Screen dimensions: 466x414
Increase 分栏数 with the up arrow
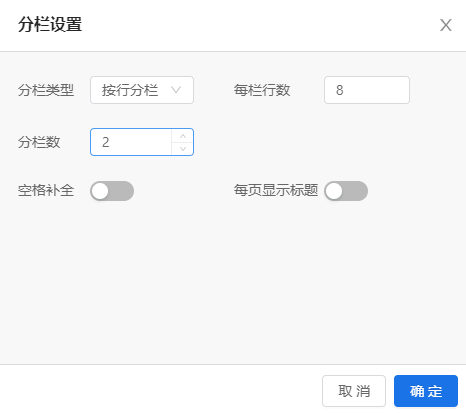(x=183, y=136)
